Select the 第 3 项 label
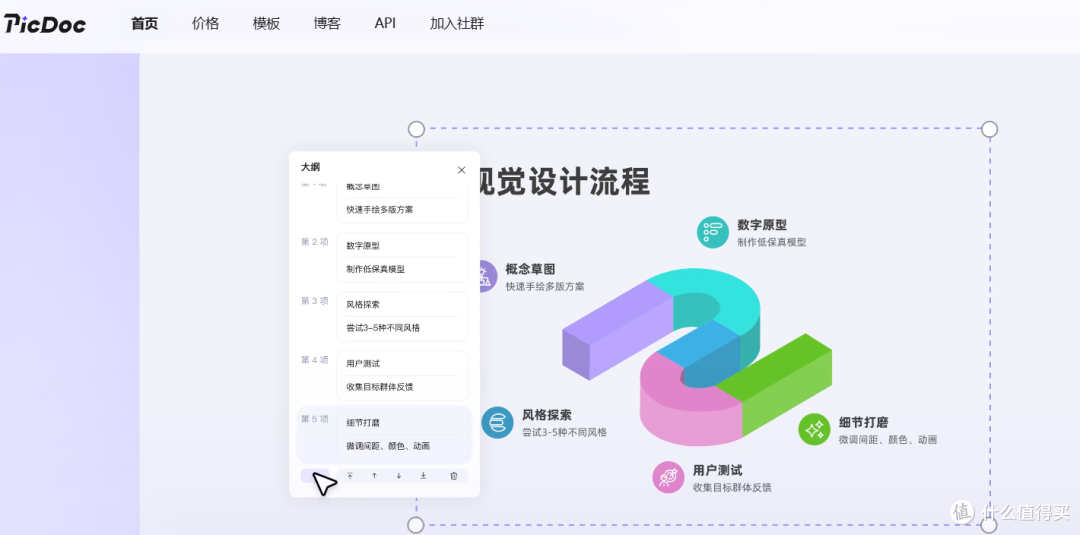 (315, 301)
